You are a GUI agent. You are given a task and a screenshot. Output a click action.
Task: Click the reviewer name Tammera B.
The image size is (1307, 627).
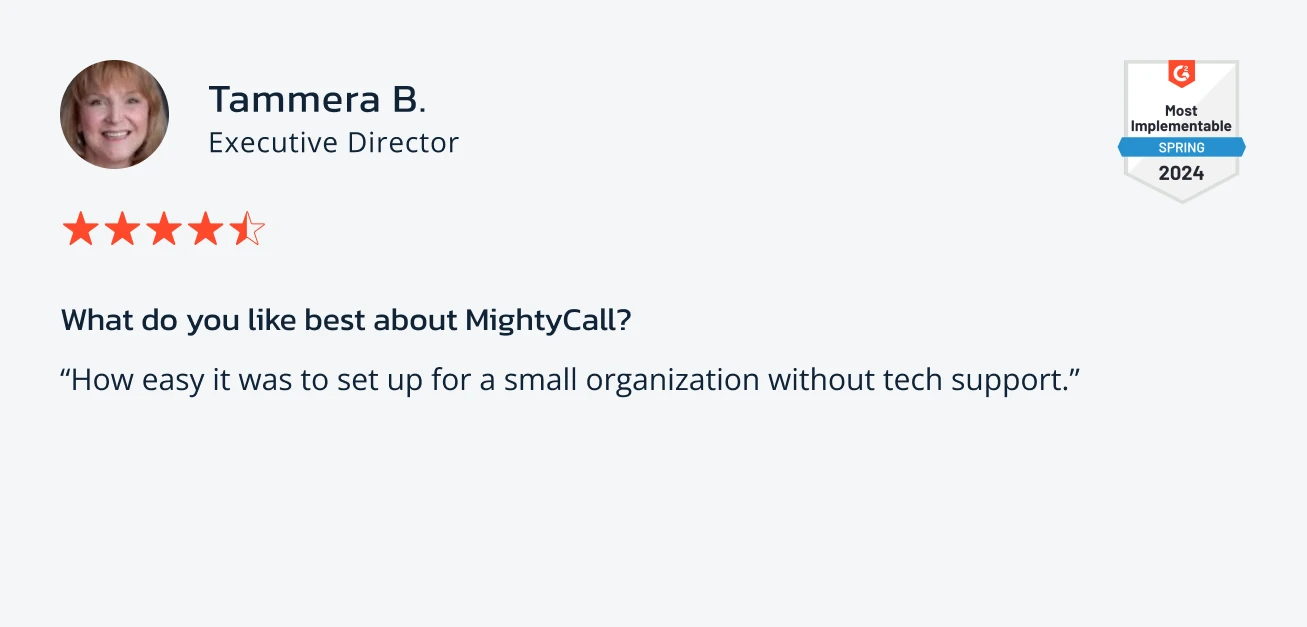[318, 100]
